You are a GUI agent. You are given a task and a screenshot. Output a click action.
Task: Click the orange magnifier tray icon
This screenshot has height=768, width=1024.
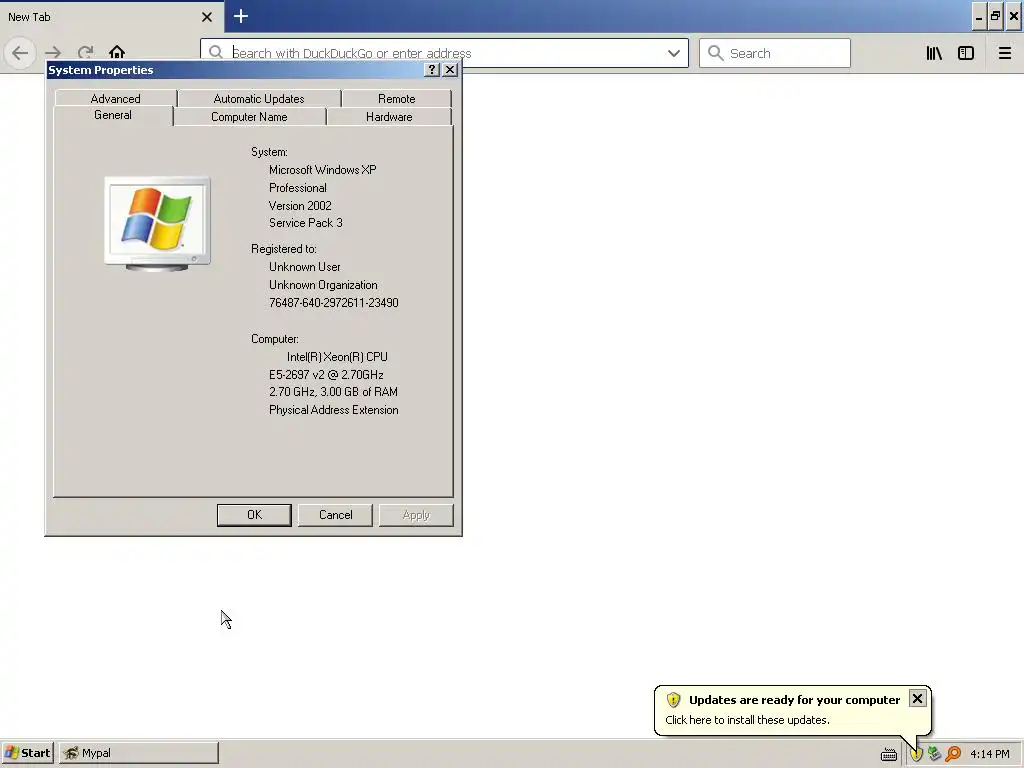click(953, 754)
